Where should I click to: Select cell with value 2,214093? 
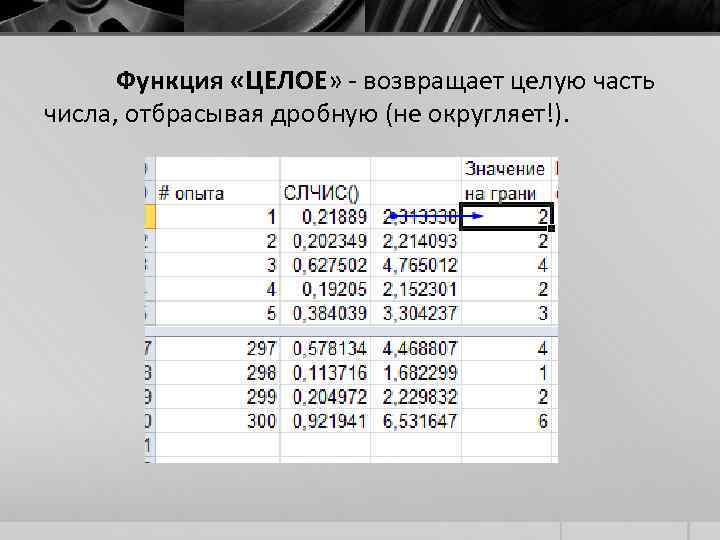416,241
